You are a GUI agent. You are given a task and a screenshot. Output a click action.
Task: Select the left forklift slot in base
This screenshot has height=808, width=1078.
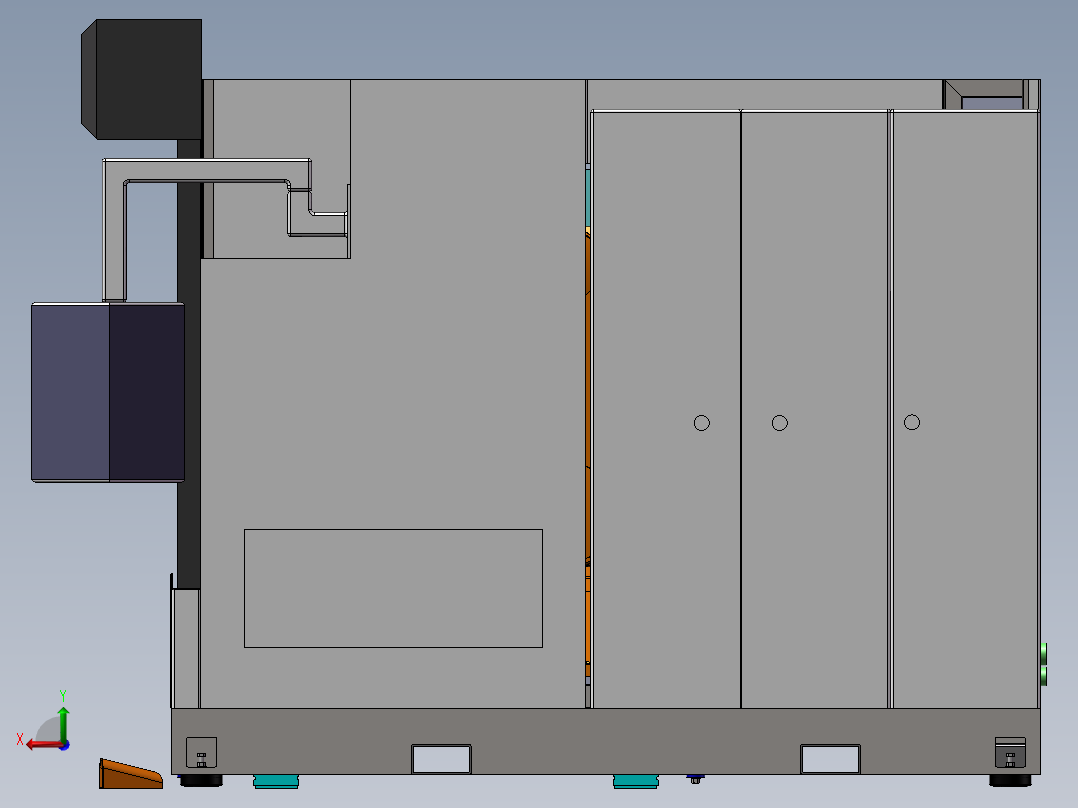coord(441,759)
